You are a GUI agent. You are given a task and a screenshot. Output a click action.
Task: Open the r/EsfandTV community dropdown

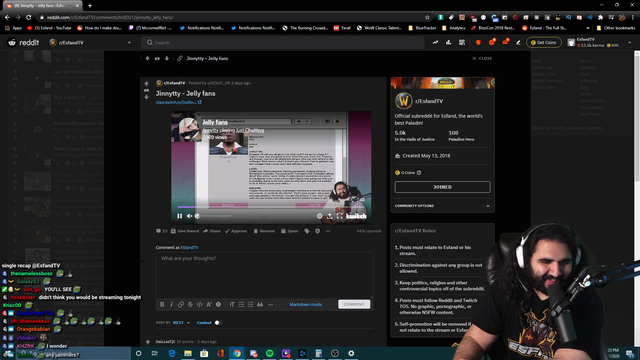pyautogui.click(x=90, y=42)
